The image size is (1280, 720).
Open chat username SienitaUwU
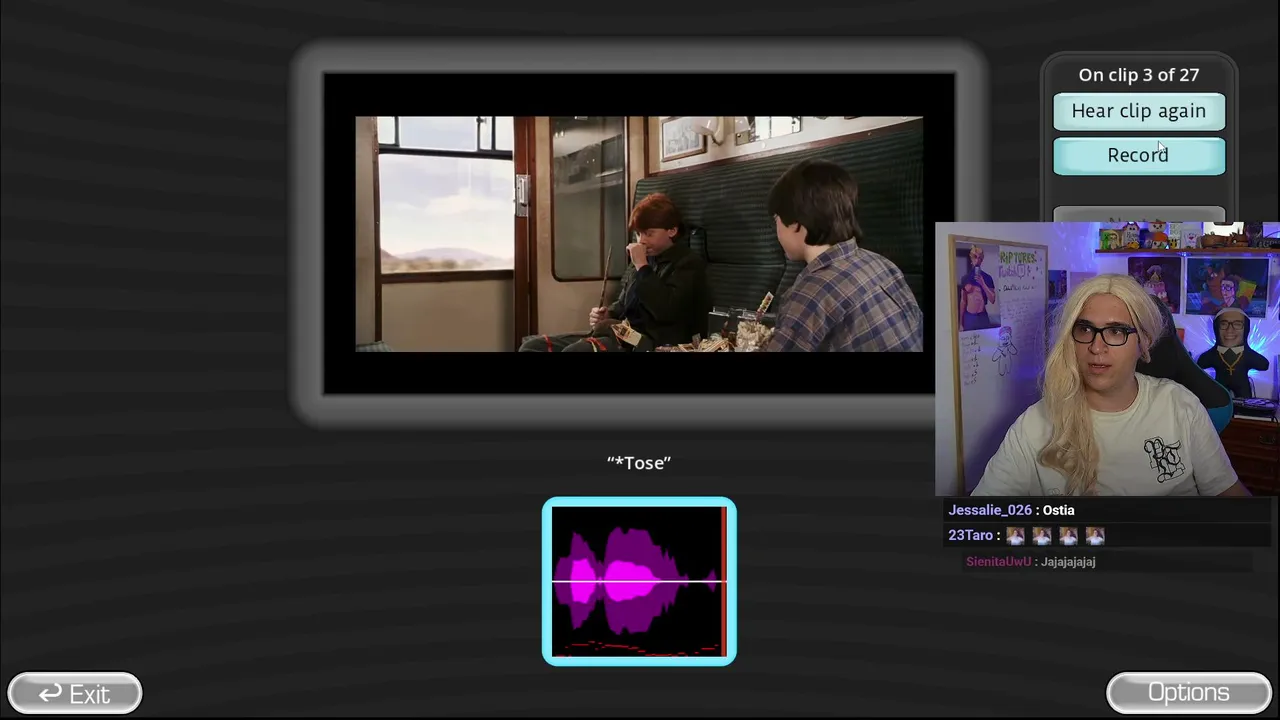[x=998, y=562]
